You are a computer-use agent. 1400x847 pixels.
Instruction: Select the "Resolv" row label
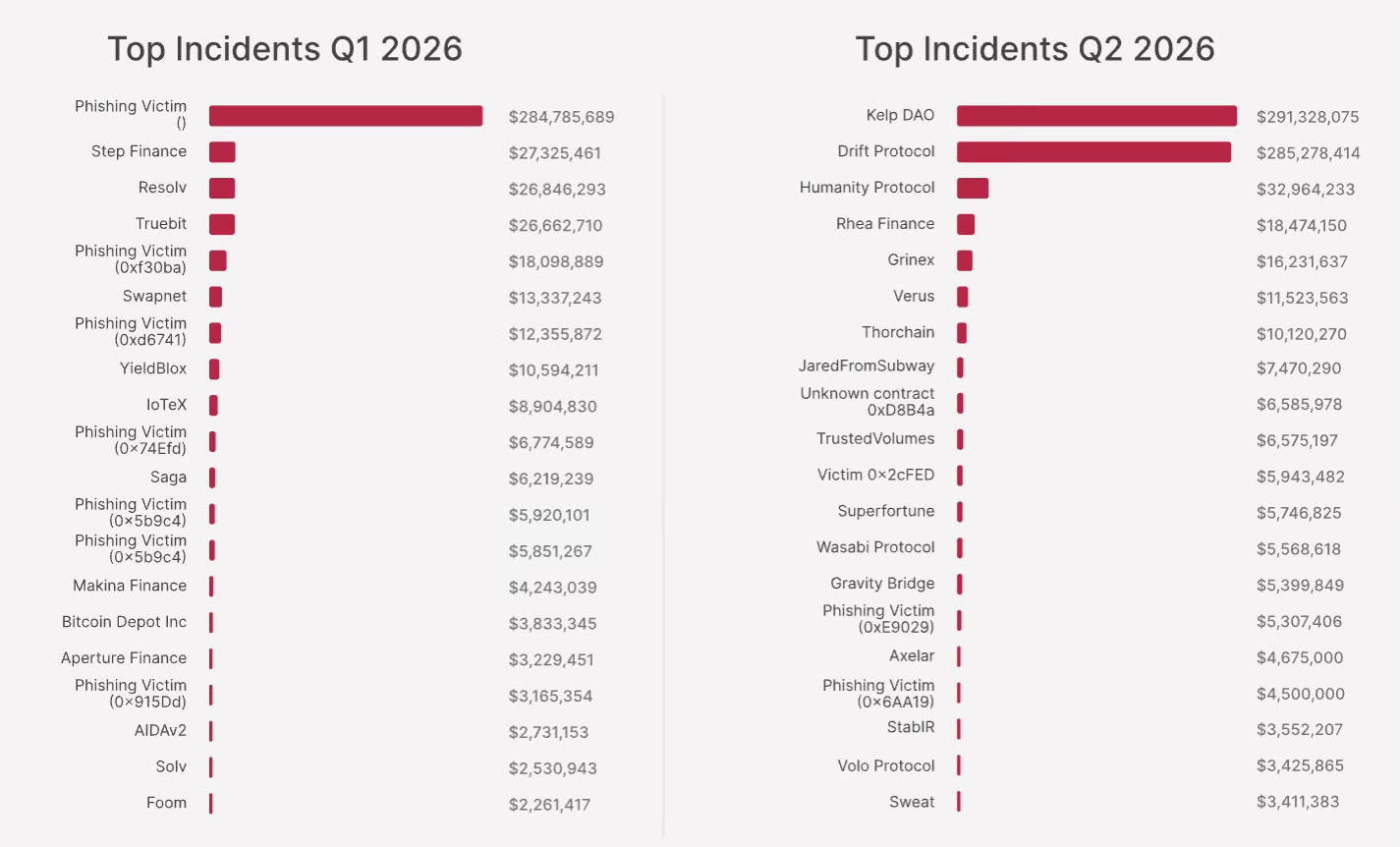click(162, 188)
